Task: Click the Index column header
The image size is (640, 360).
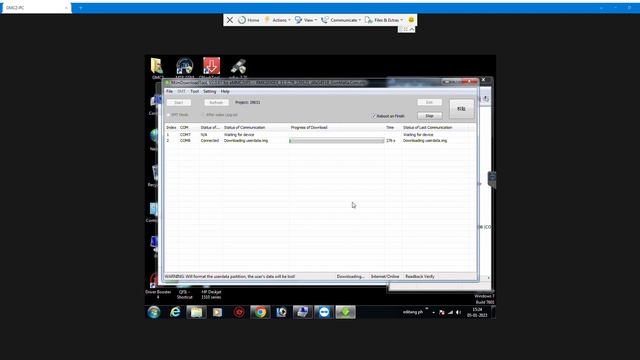Action: click(171, 128)
